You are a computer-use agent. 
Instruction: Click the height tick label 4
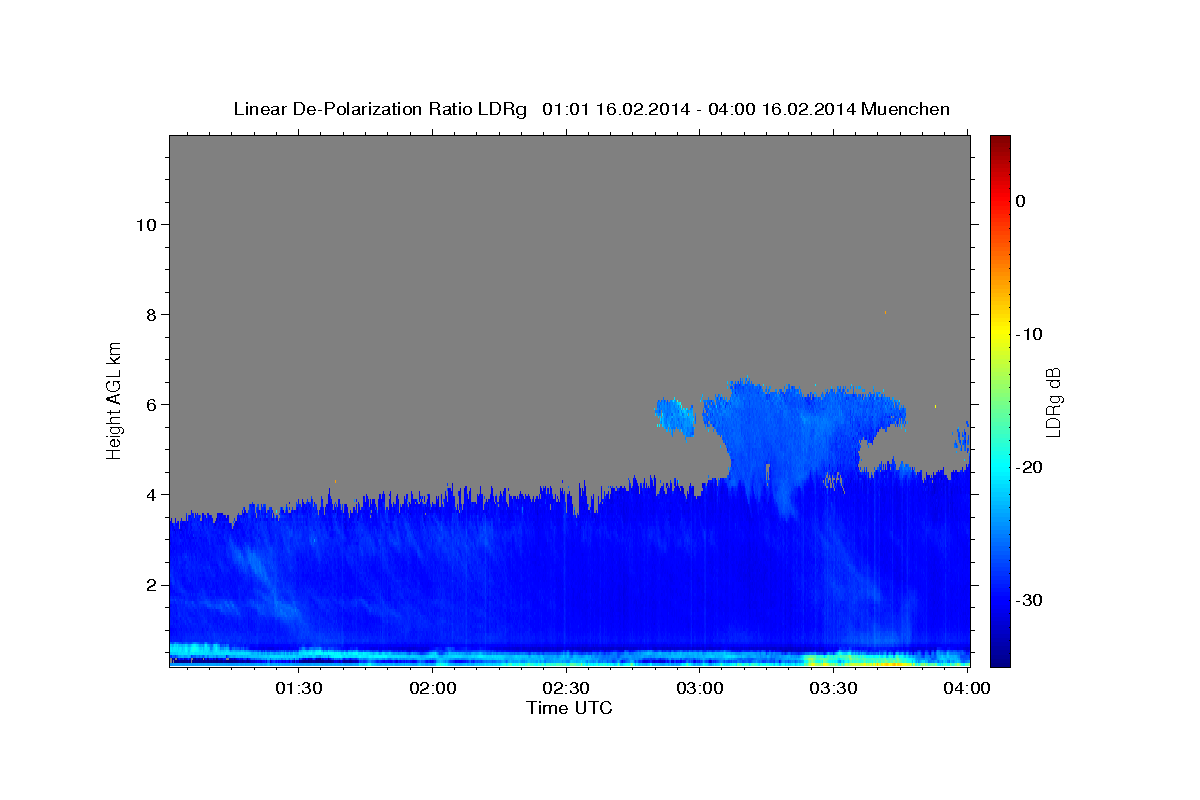click(x=150, y=494)
